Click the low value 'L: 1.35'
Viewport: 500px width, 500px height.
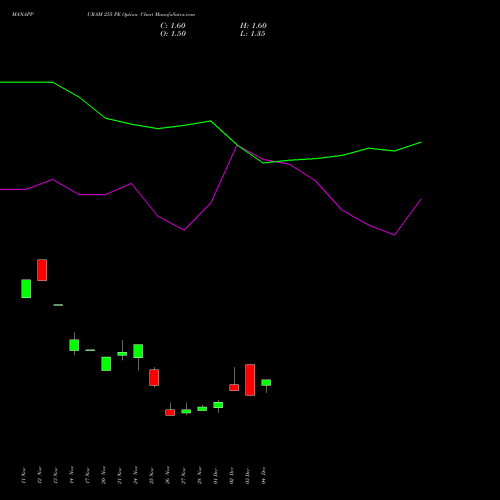pyautogui.click(x=253, y=34)
